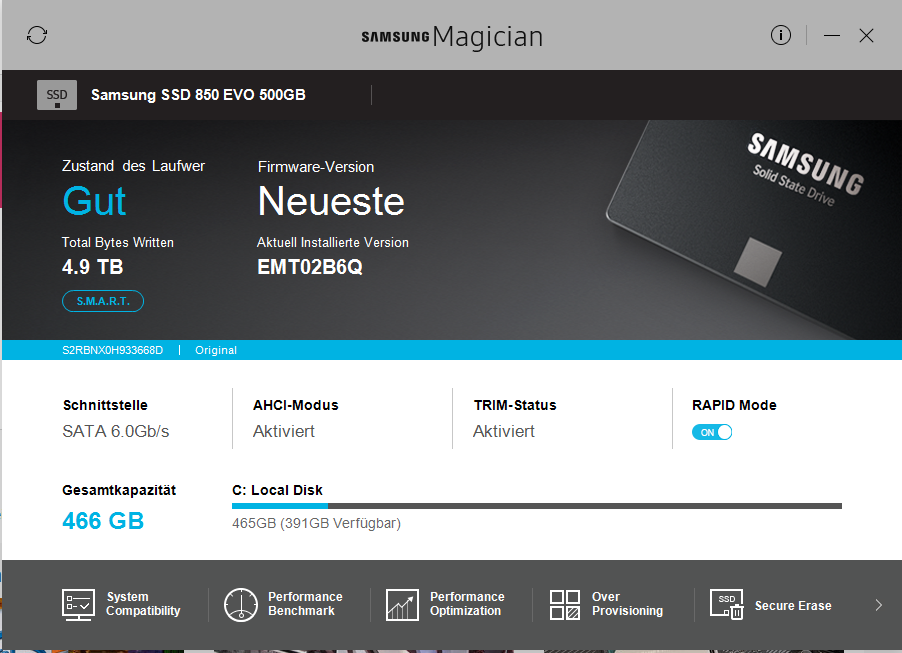902x653 pixels.
Task: Click the Original authenticity label
Action: point(216,350)
